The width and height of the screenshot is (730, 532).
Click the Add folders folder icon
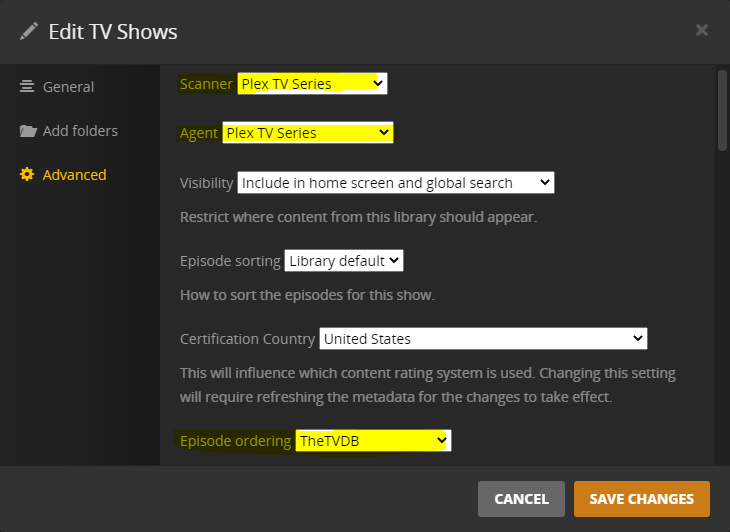click(28, 131)
